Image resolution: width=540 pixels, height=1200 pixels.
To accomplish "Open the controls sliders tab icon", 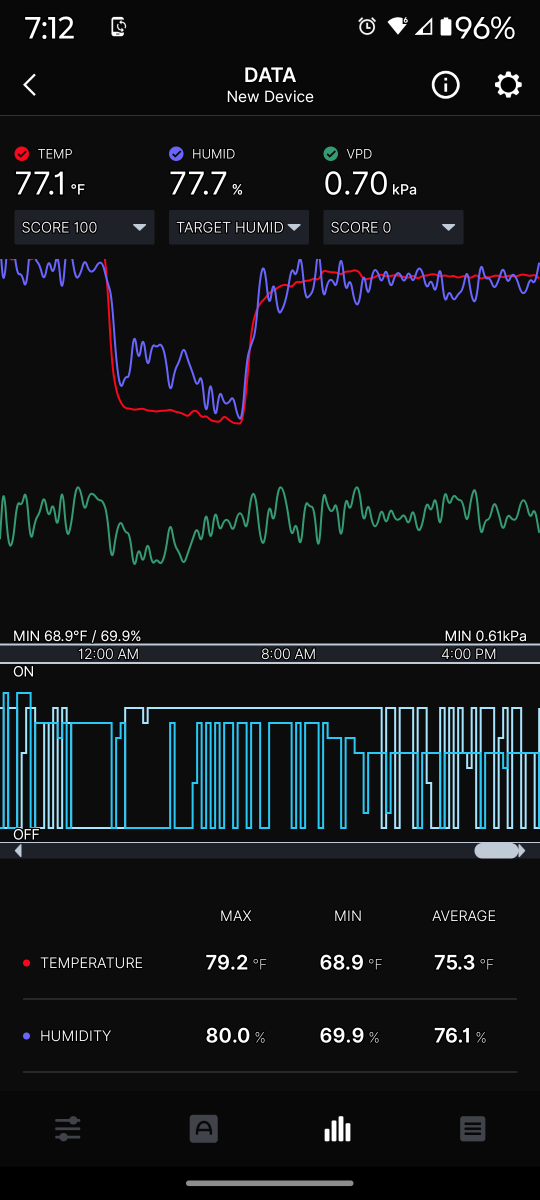I will click(68, 1130).
